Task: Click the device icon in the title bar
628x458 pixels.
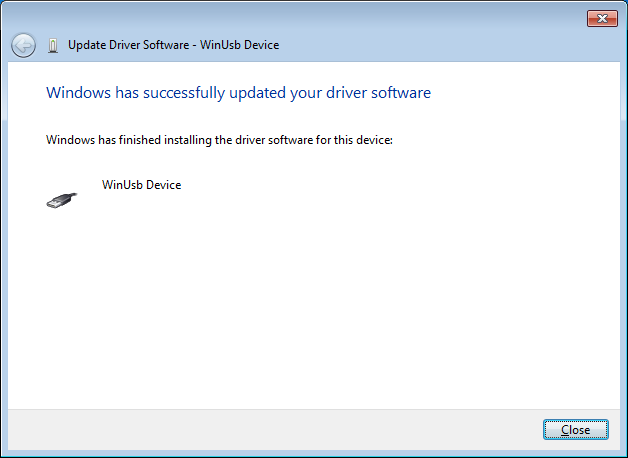Action: [x=53, y=45]
